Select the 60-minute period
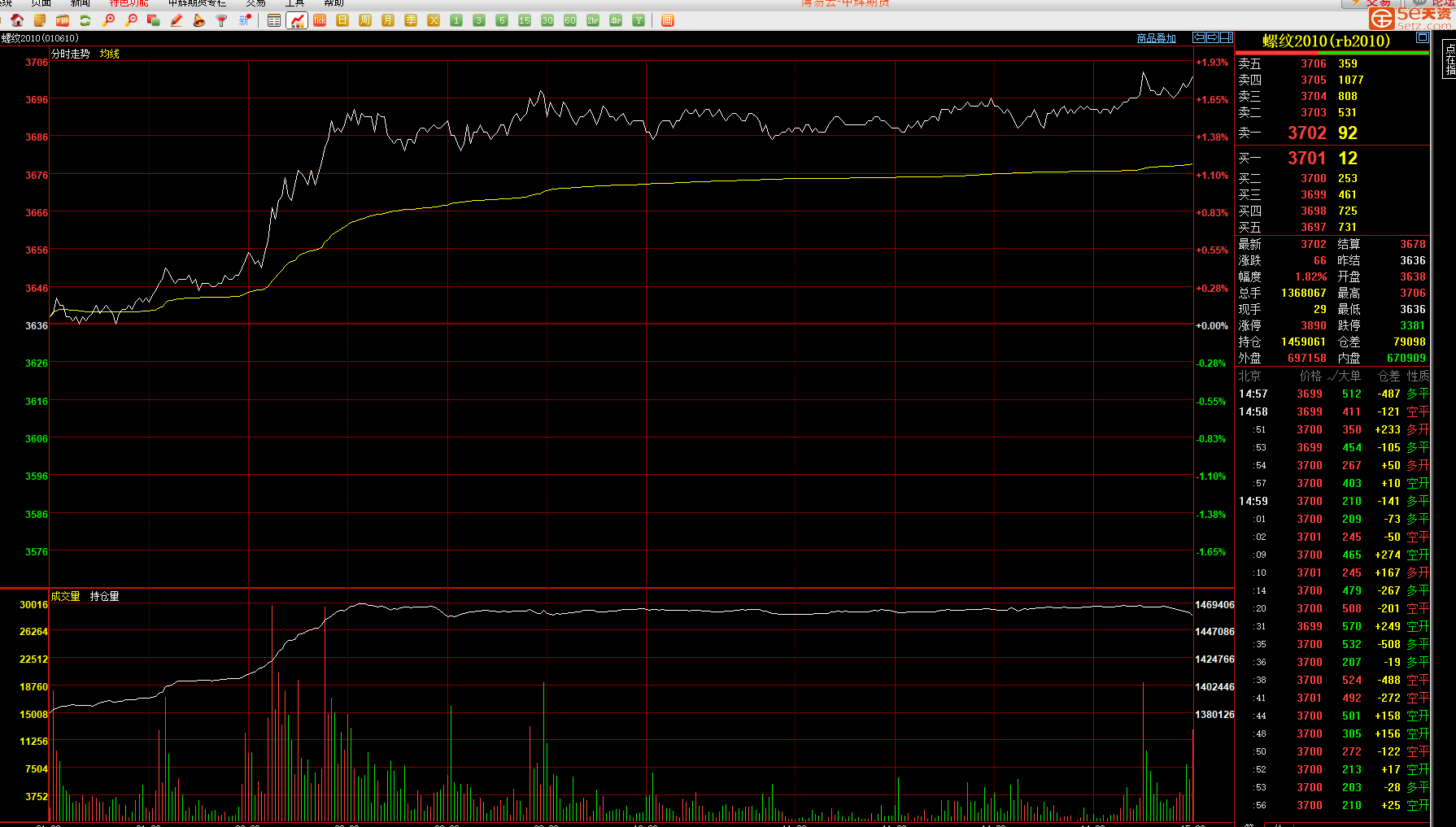1456x827 pixels. (x=570, y=20)
